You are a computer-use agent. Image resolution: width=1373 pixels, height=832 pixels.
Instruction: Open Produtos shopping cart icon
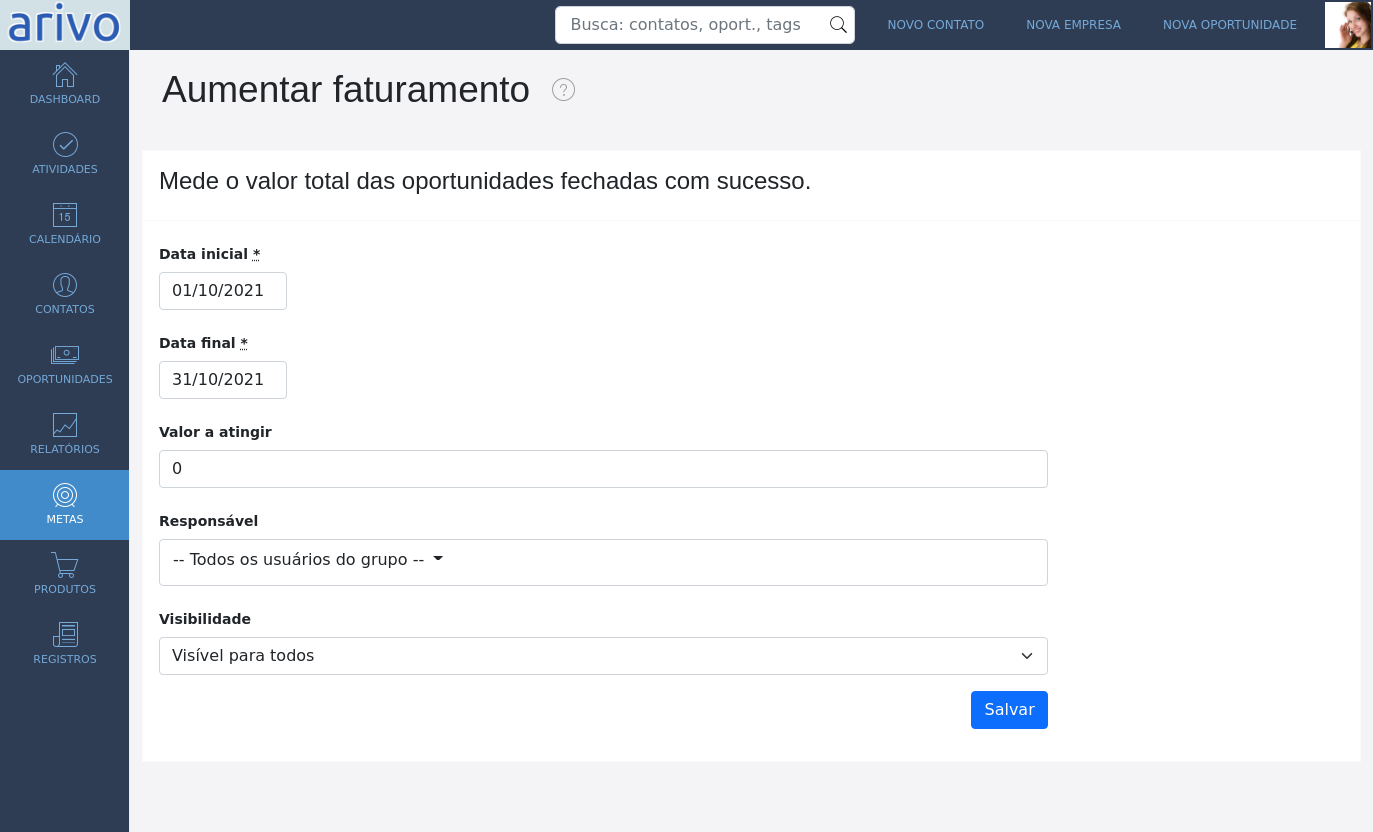coord(65,565)
